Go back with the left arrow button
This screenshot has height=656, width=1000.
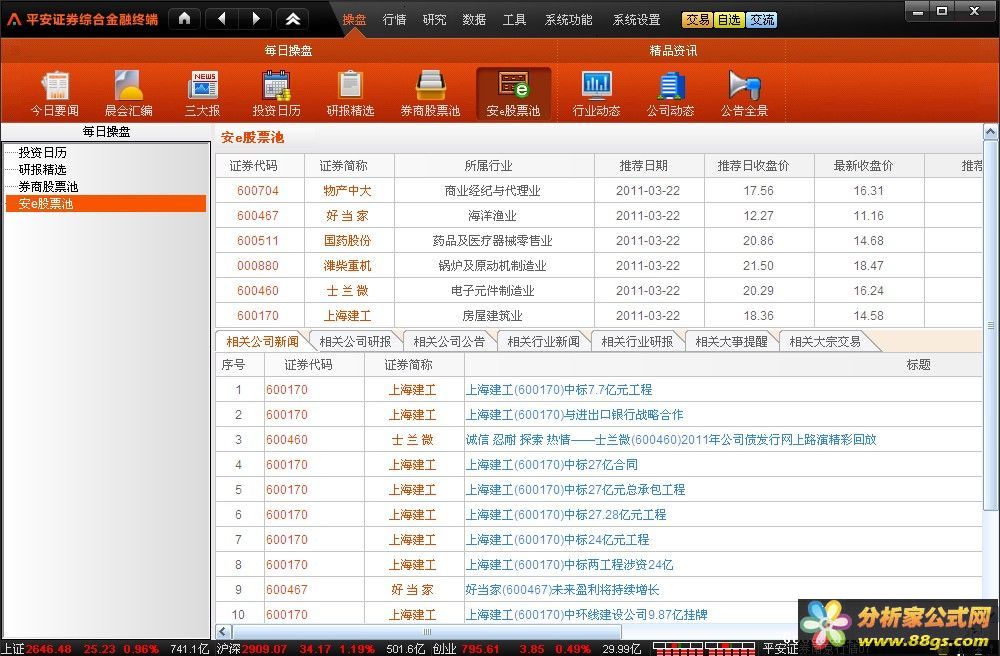[x=222, y=18]
